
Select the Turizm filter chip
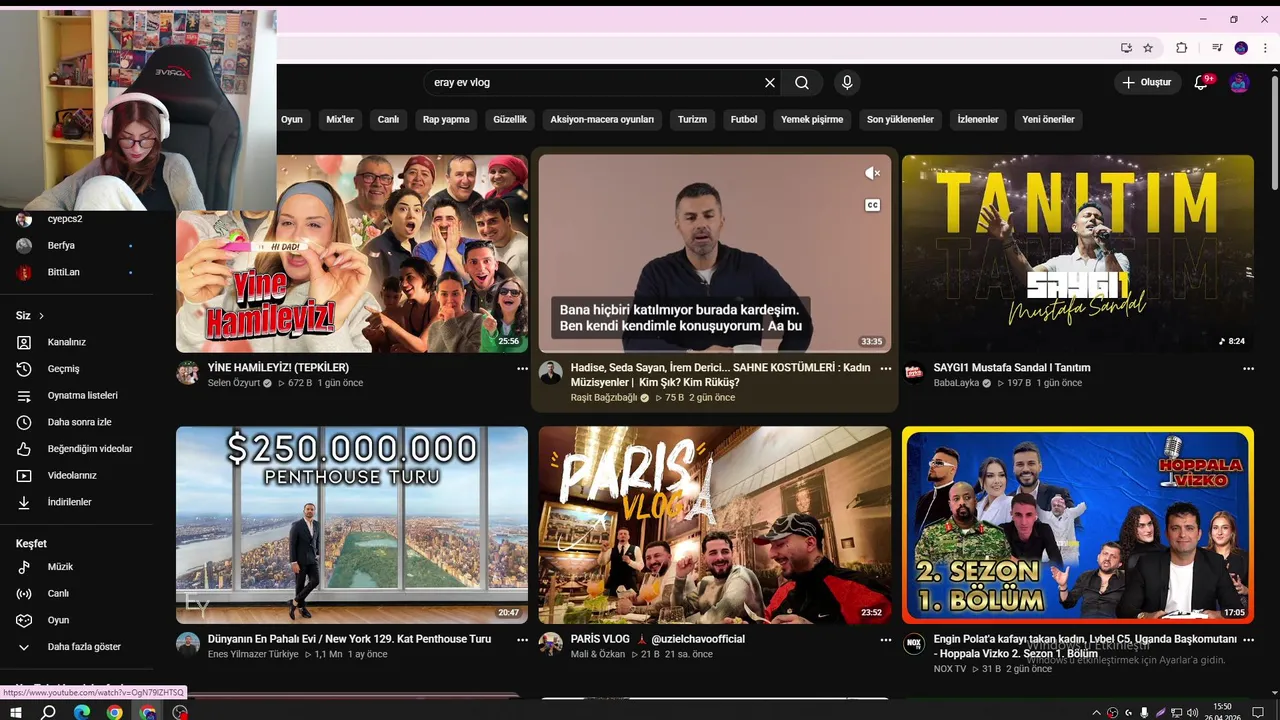click(x=692, y=119)
